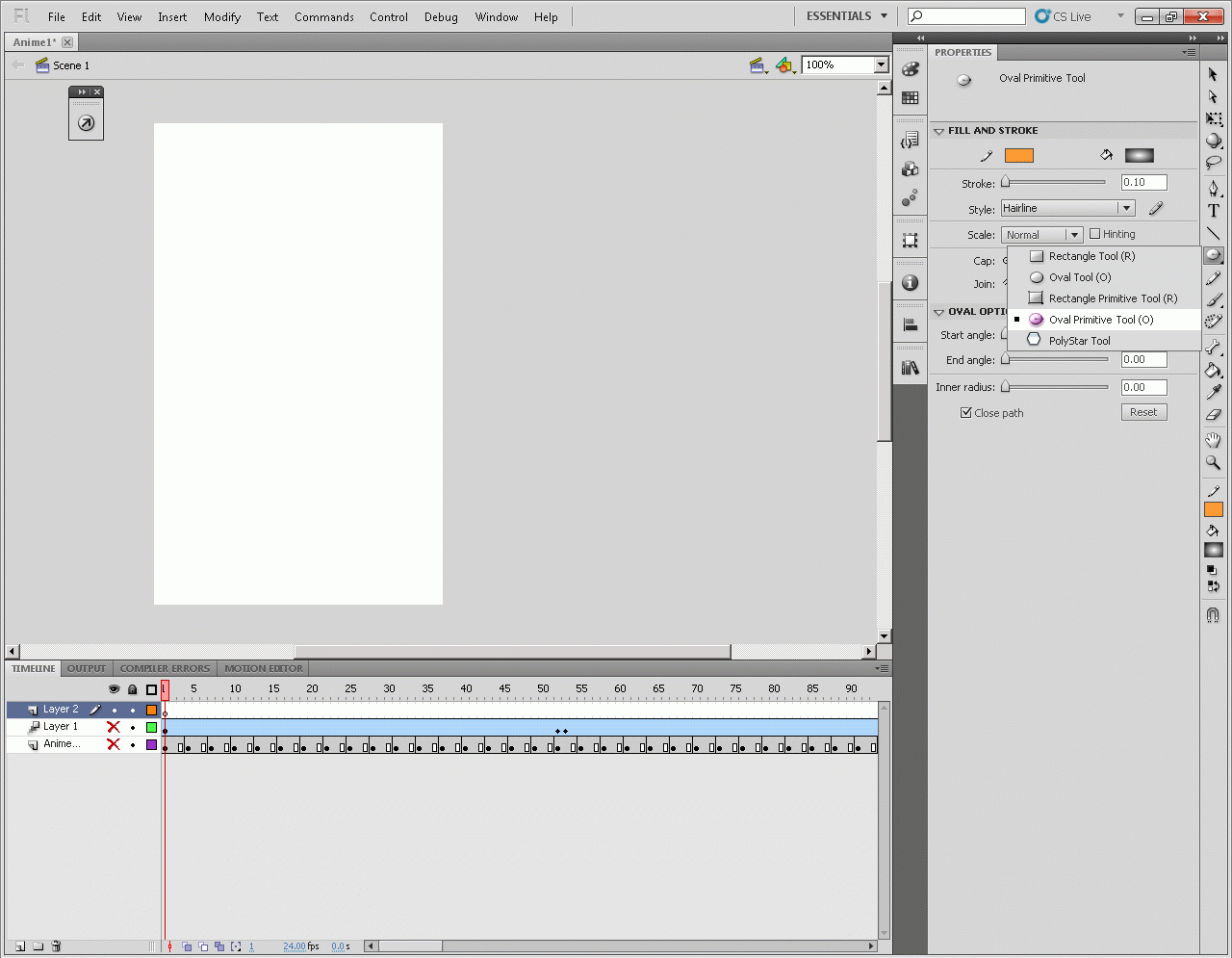Image resolution: width=1232 pixels, height=958 pixels.
Task: Open the ESSENTIALS workspace dropdown
Action: point(847,16)
